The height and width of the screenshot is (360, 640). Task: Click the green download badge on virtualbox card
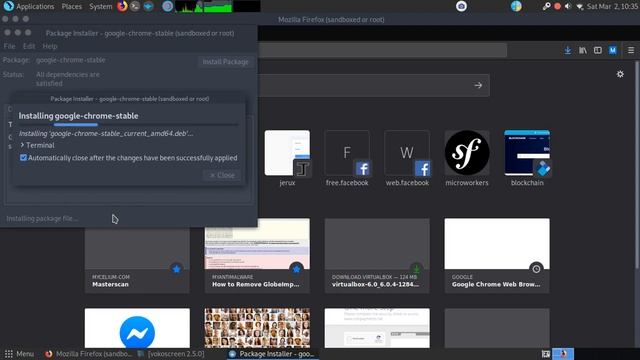pos(416,269)
